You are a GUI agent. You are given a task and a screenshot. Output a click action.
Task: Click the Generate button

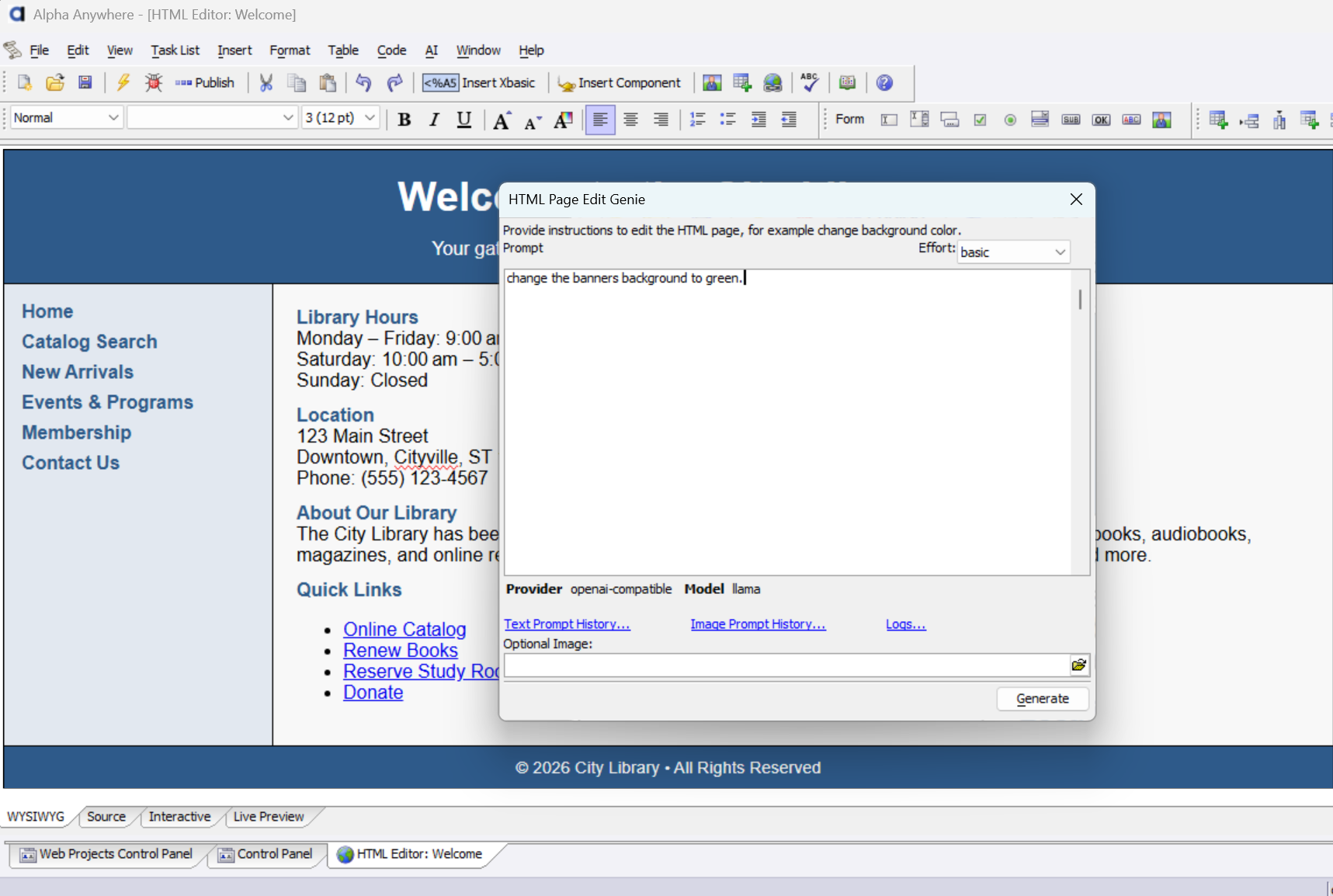[x=1043, y=699]
